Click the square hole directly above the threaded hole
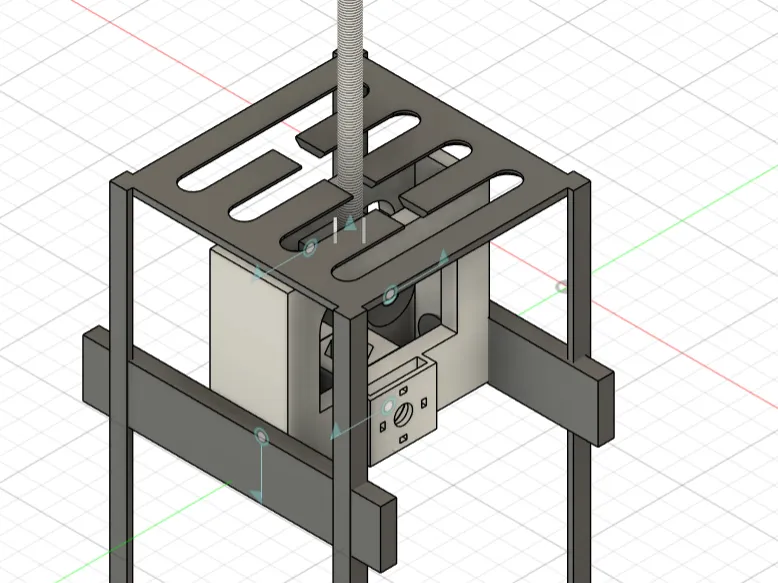 tap(404, 391)
